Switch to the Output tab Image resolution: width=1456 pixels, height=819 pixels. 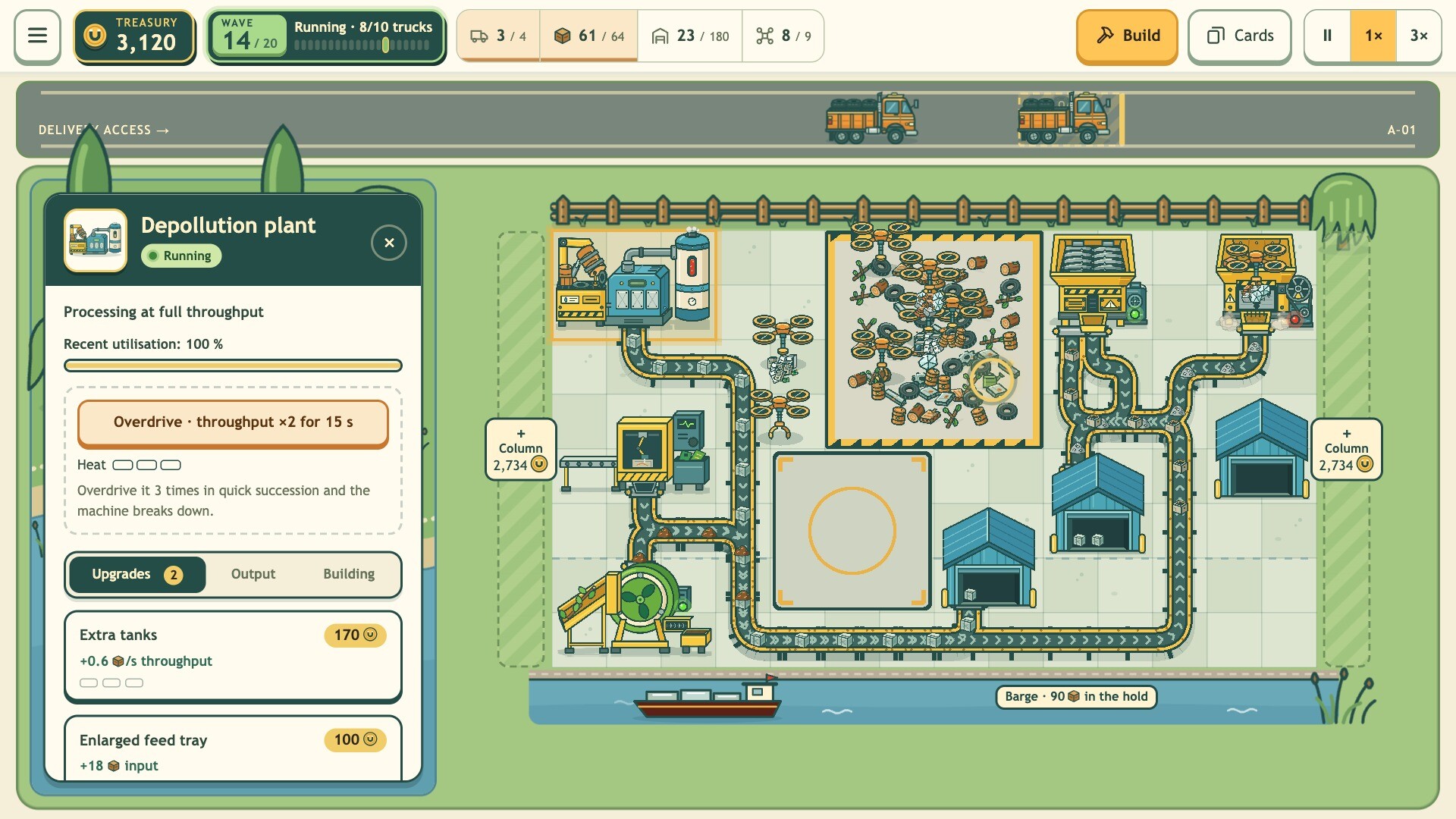click(253, 574)
